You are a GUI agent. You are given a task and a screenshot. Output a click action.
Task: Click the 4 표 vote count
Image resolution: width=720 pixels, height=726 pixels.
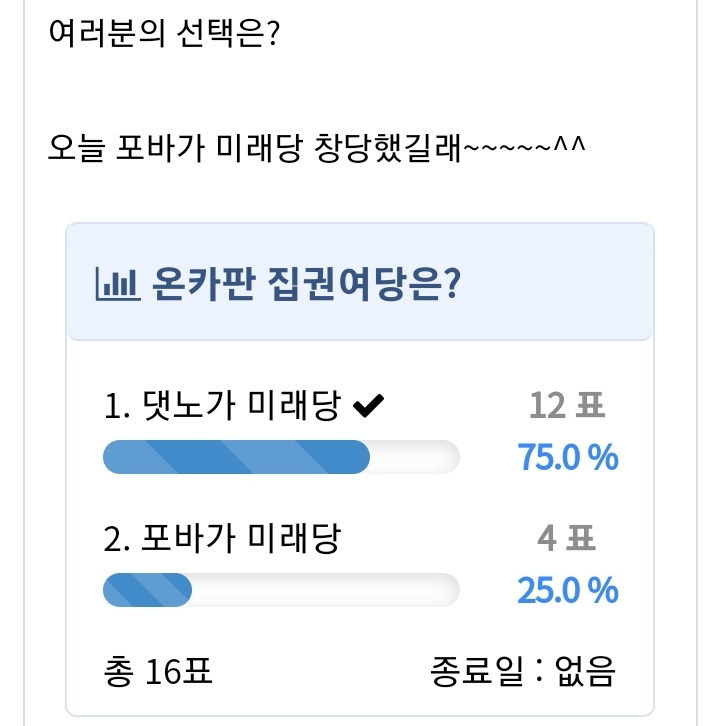tap(566, 539)
